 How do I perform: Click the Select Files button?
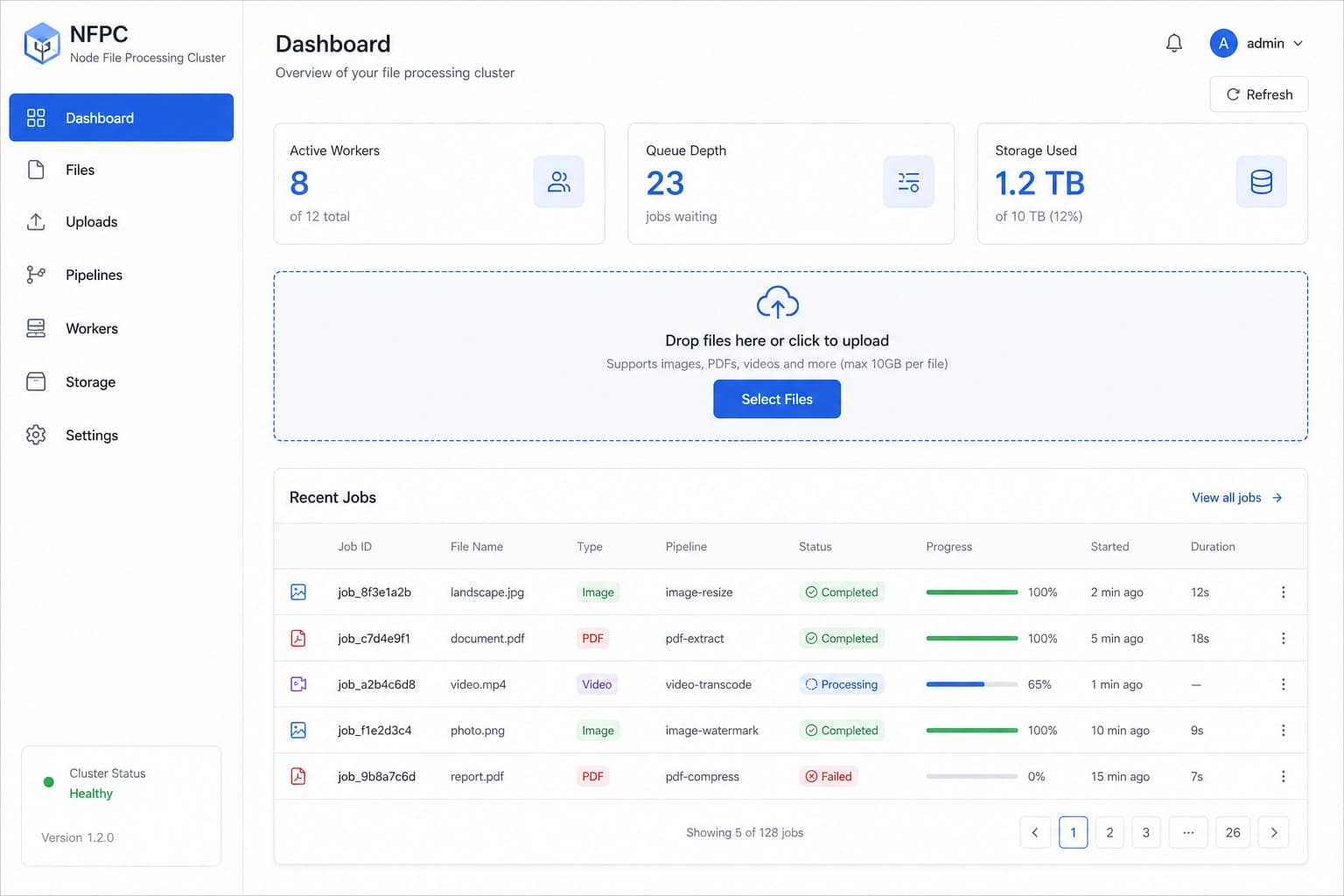[x=777, y=399]
